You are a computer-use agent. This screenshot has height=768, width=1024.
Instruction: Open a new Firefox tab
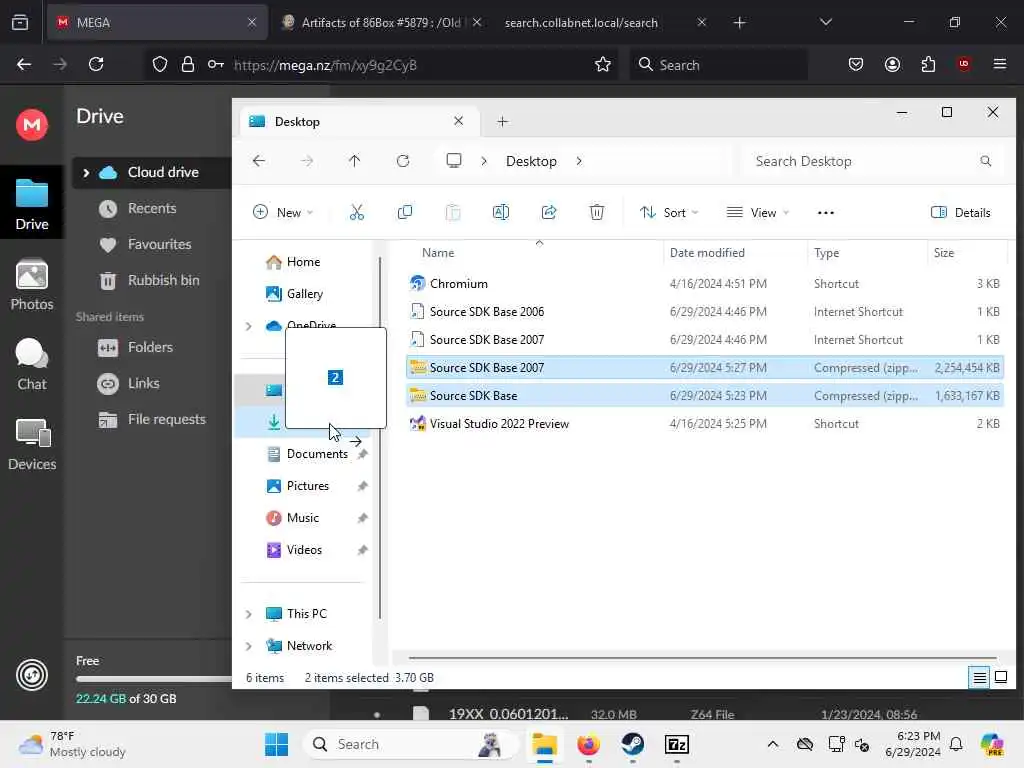point(739,22)
